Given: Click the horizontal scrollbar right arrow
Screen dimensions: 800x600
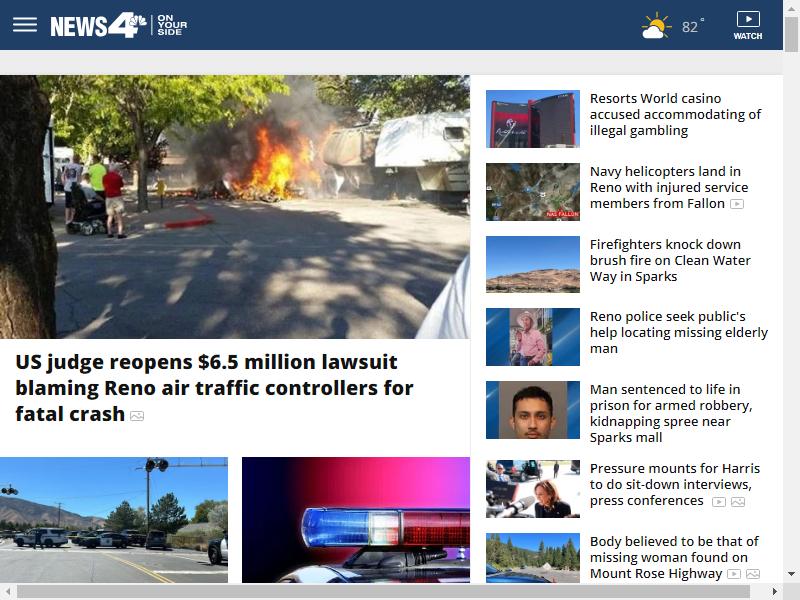Looking at the screenshot, I should coord(774,592).
